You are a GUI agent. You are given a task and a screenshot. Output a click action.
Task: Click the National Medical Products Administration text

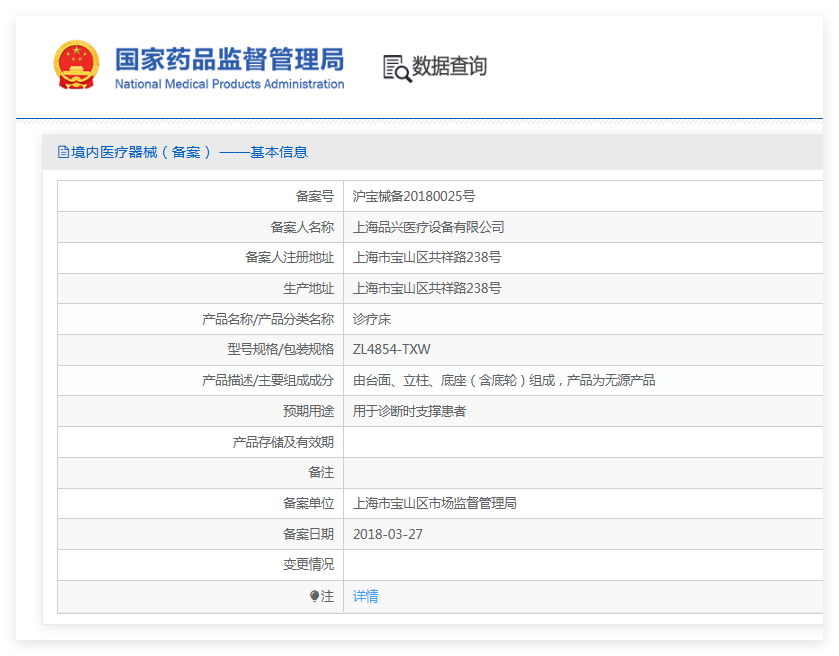[x=230, y=84]
